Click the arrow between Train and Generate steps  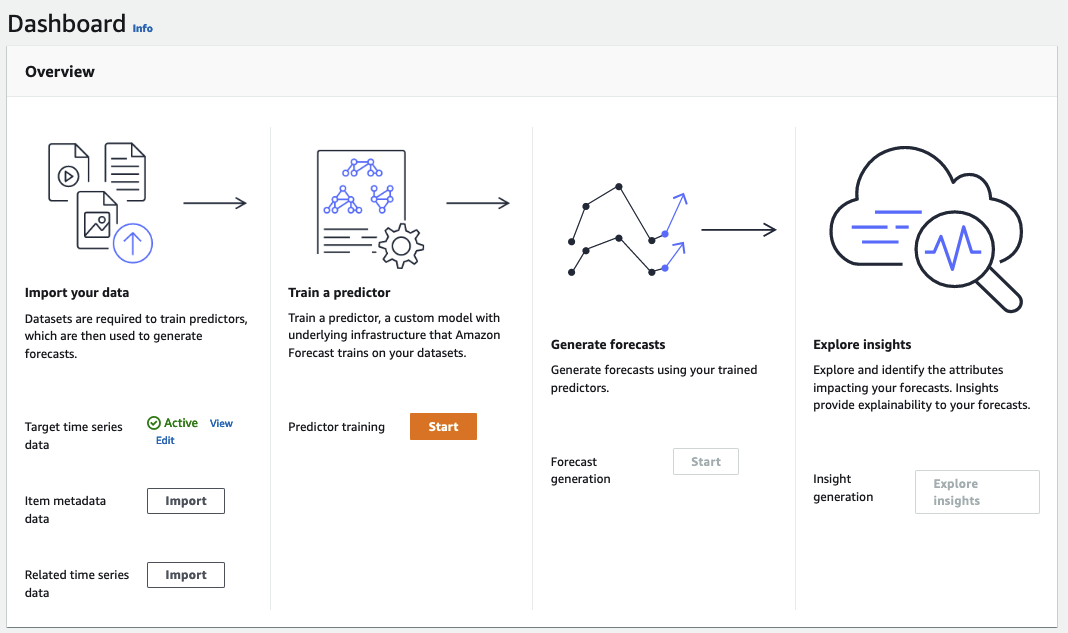click(x=480, y=202)
